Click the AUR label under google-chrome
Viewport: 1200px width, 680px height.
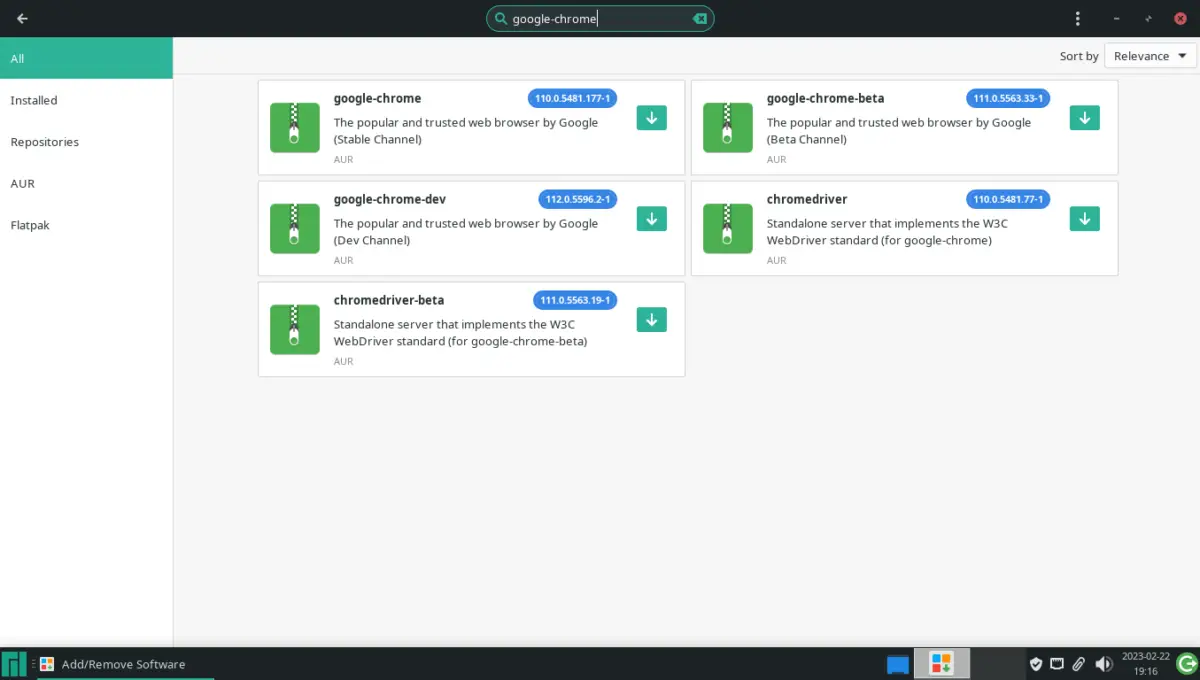coord(344,160)
